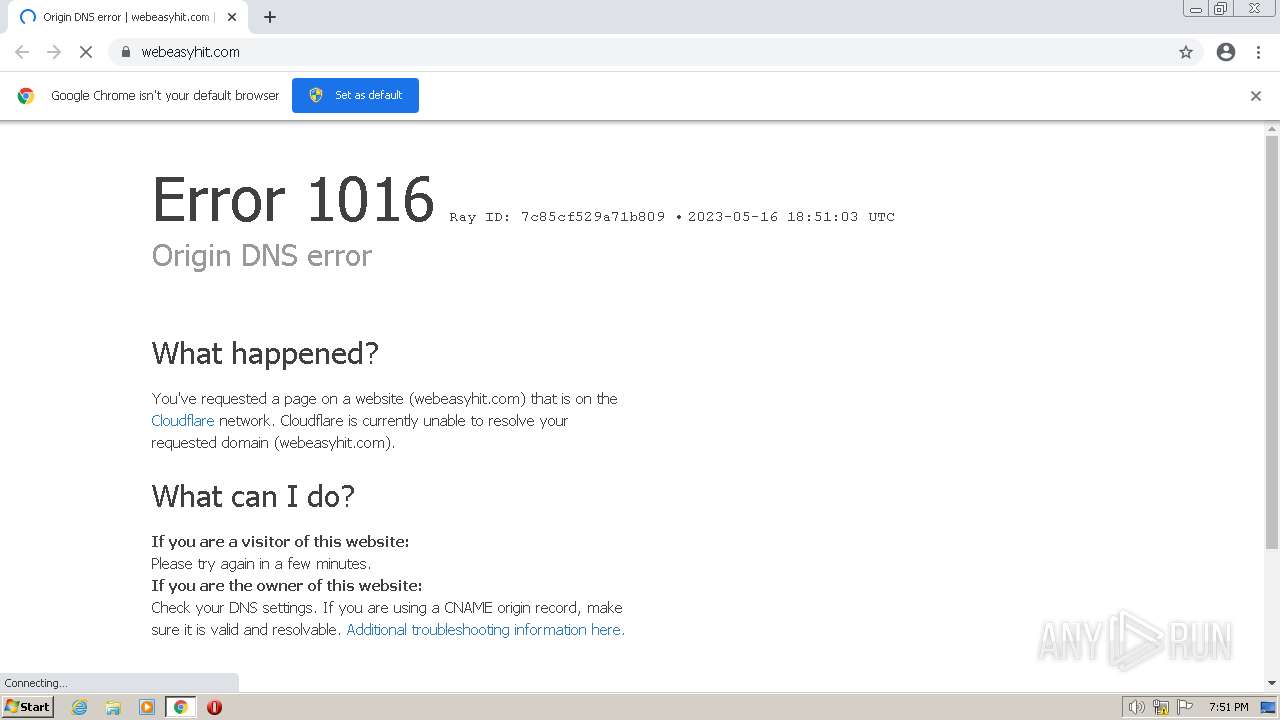Show desktop using the tray monitor icon

(1269, 707)
